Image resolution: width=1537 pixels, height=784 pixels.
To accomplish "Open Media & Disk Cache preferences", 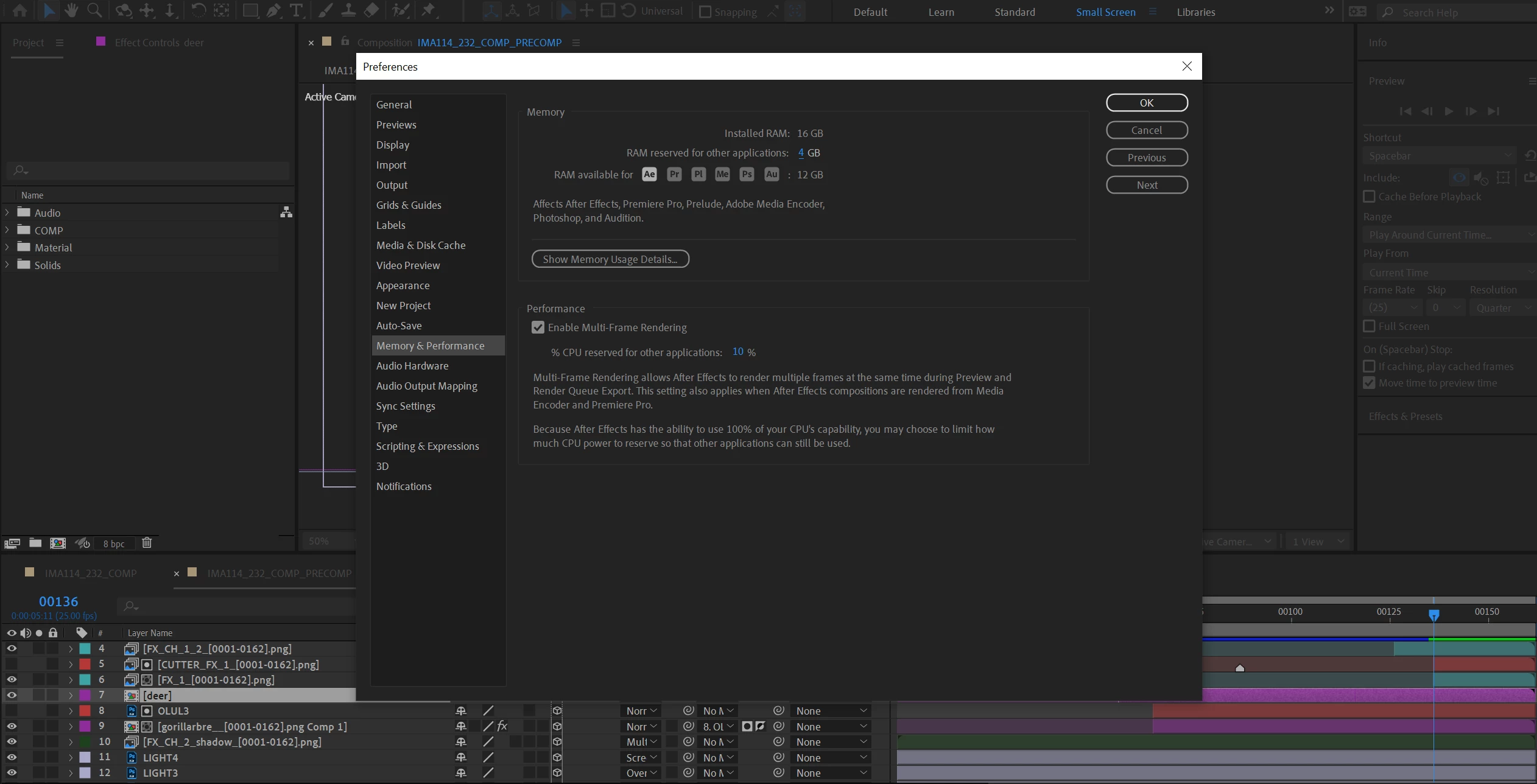I will click(x=420, y=245).
